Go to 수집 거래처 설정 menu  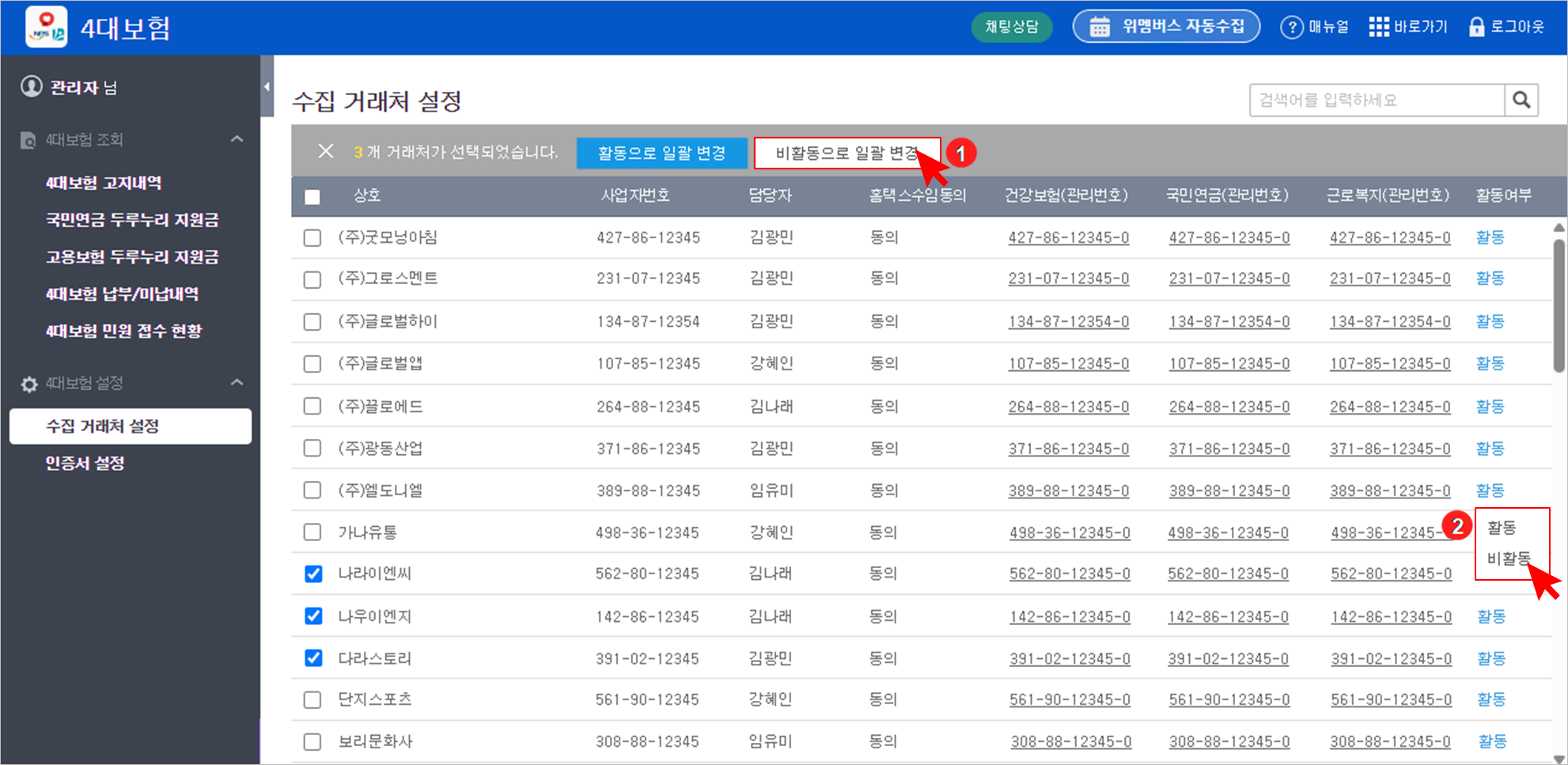click(x=131, y=426)
